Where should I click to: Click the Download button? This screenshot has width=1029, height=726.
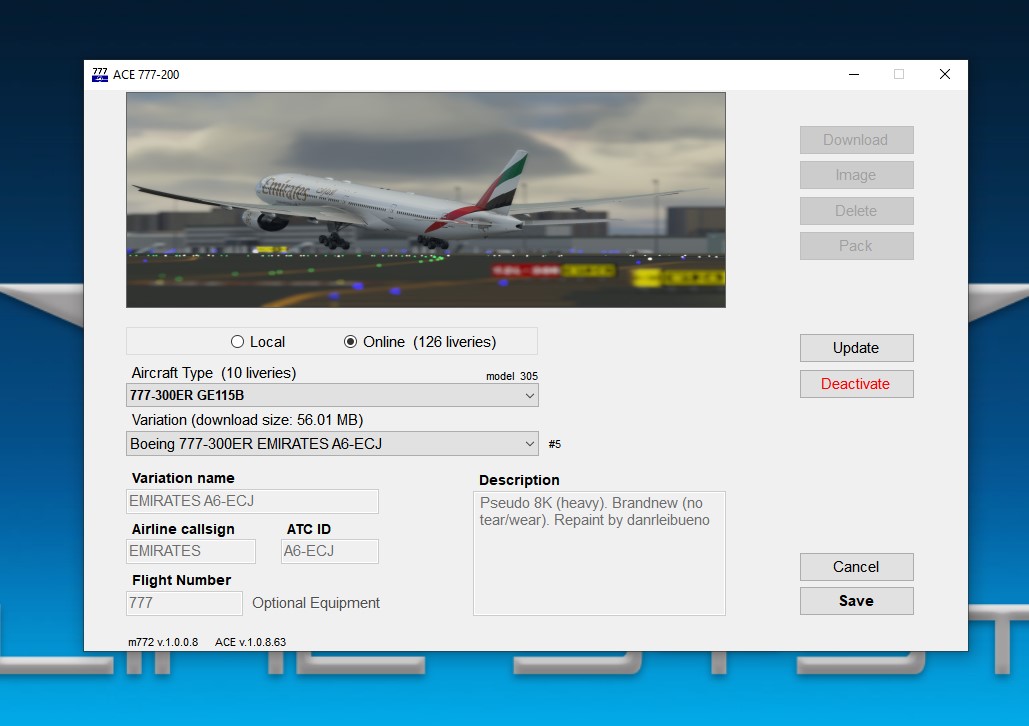[856, 140]
